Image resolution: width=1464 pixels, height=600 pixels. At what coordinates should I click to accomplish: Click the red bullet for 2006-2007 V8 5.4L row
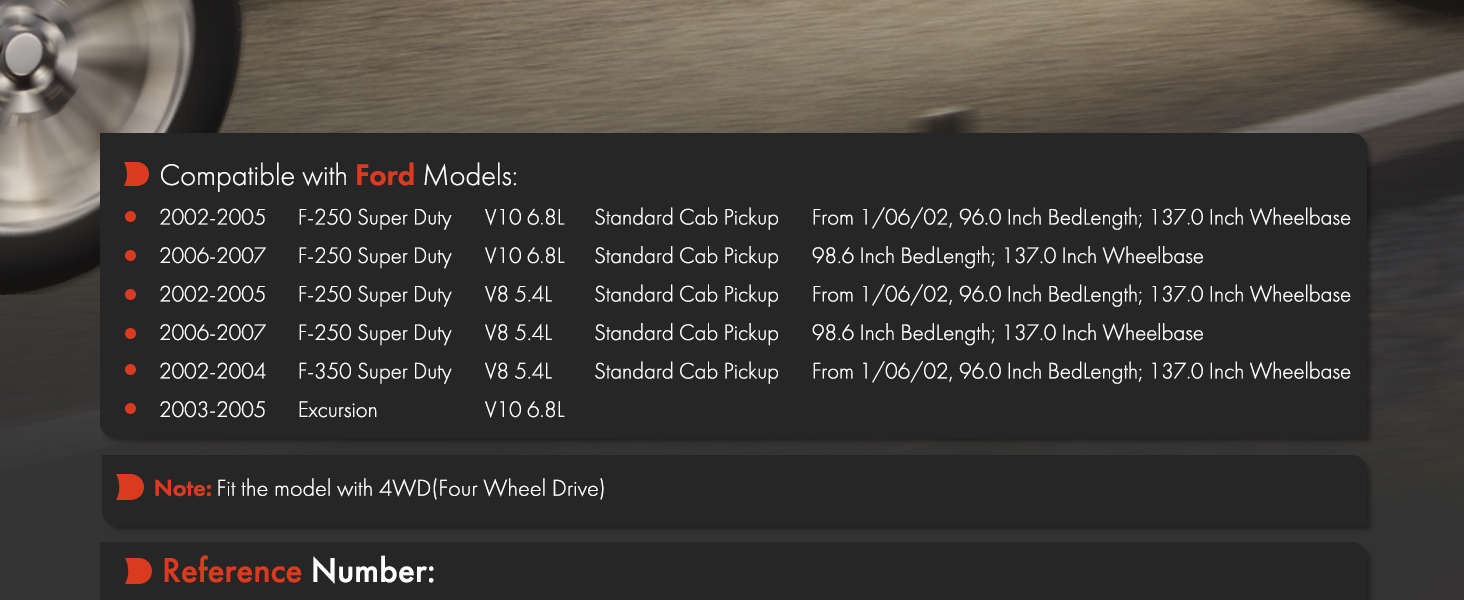tap(130, 333)
